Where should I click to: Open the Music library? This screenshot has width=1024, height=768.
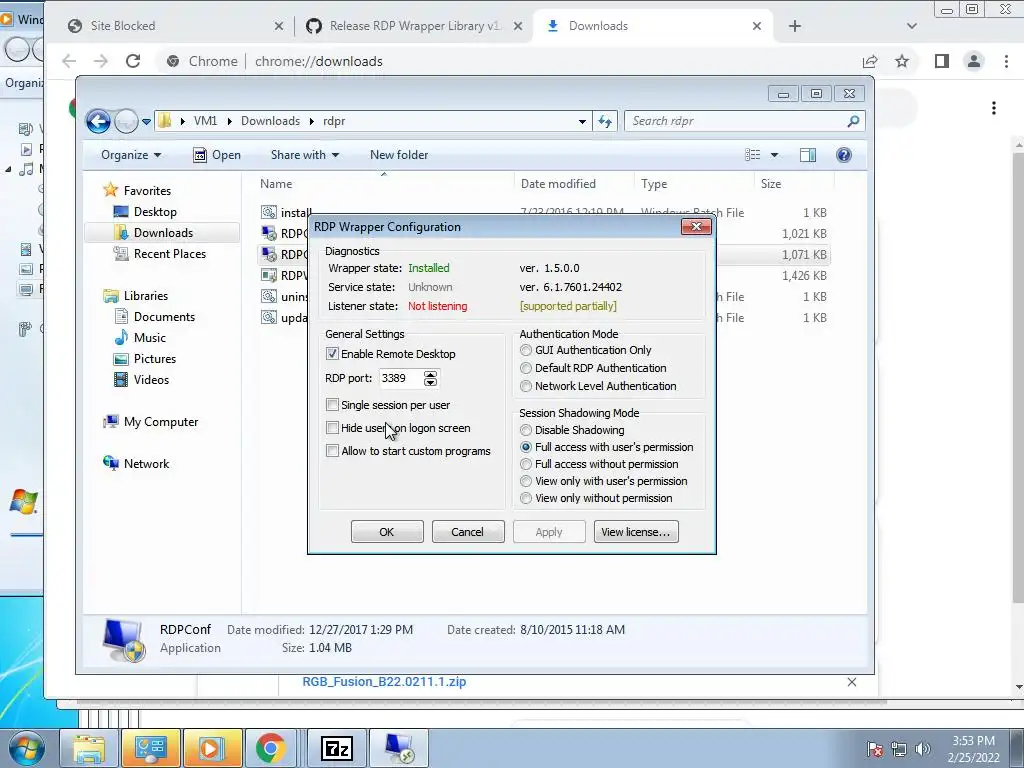click(150, 338)
